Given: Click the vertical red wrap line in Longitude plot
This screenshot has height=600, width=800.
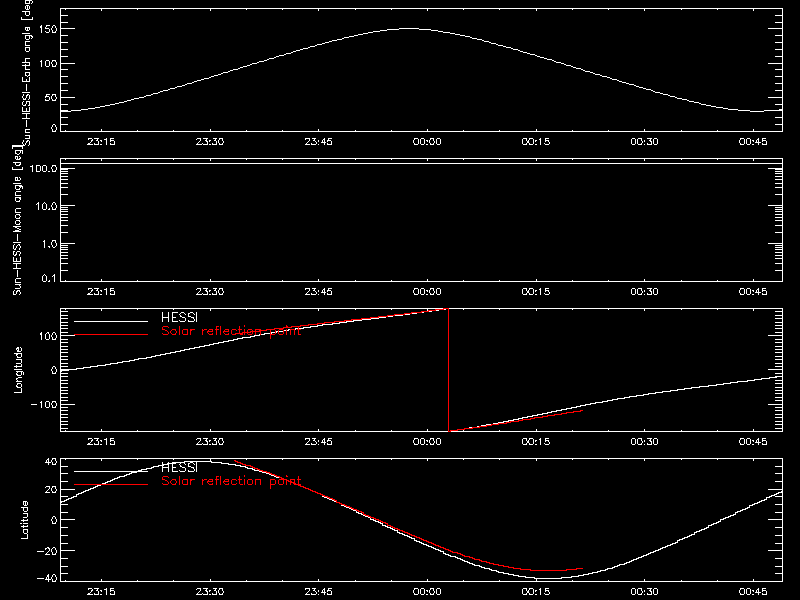Looking at the screenshot, I should (448, 370).
